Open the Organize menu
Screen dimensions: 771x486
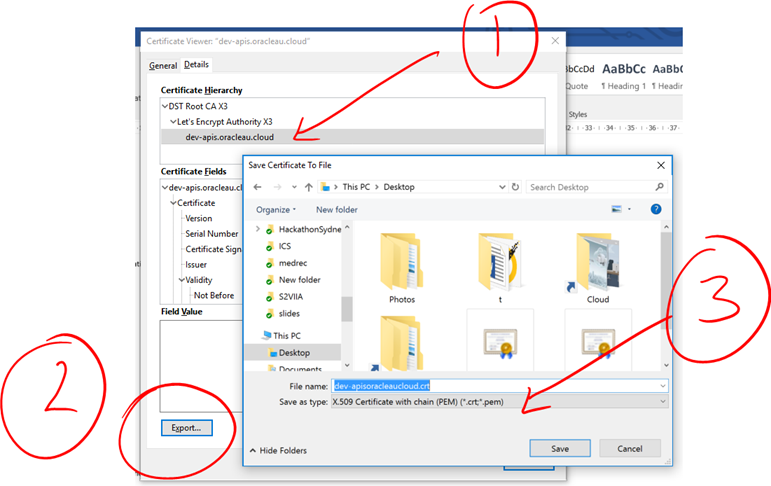coord(276,210)
